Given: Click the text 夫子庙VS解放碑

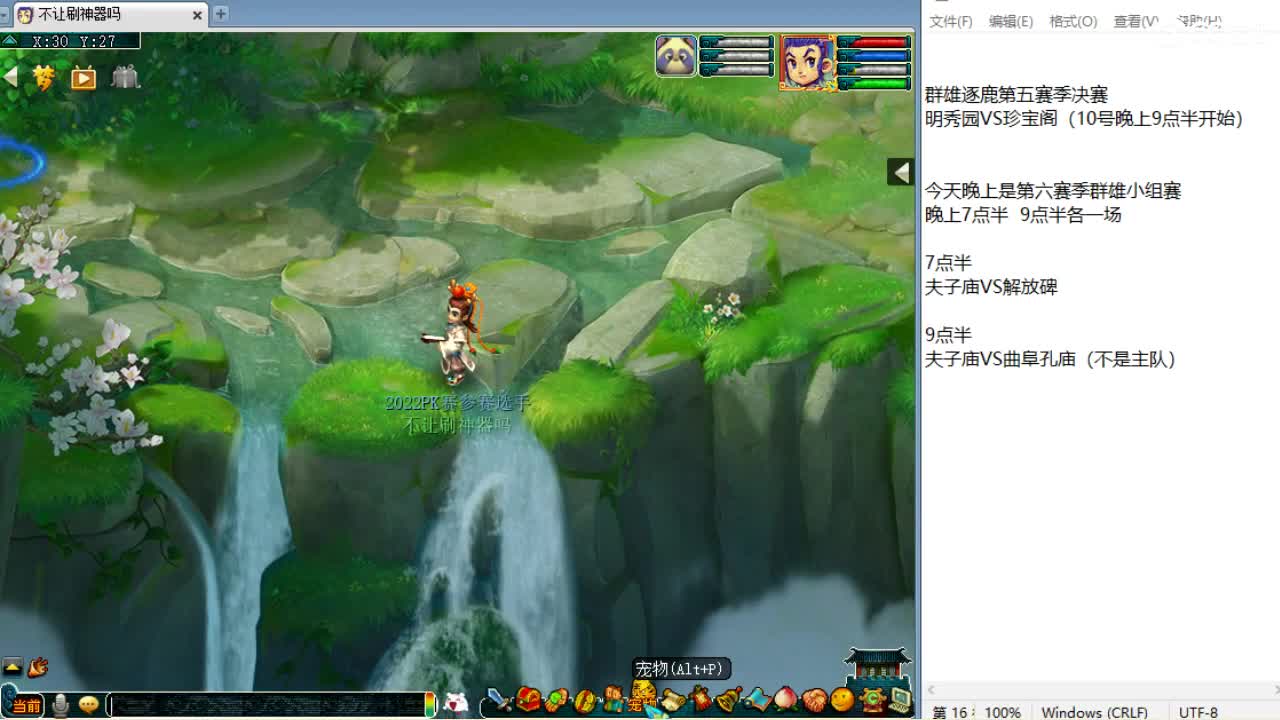Looking at the screenshot, I should [991, 286].
